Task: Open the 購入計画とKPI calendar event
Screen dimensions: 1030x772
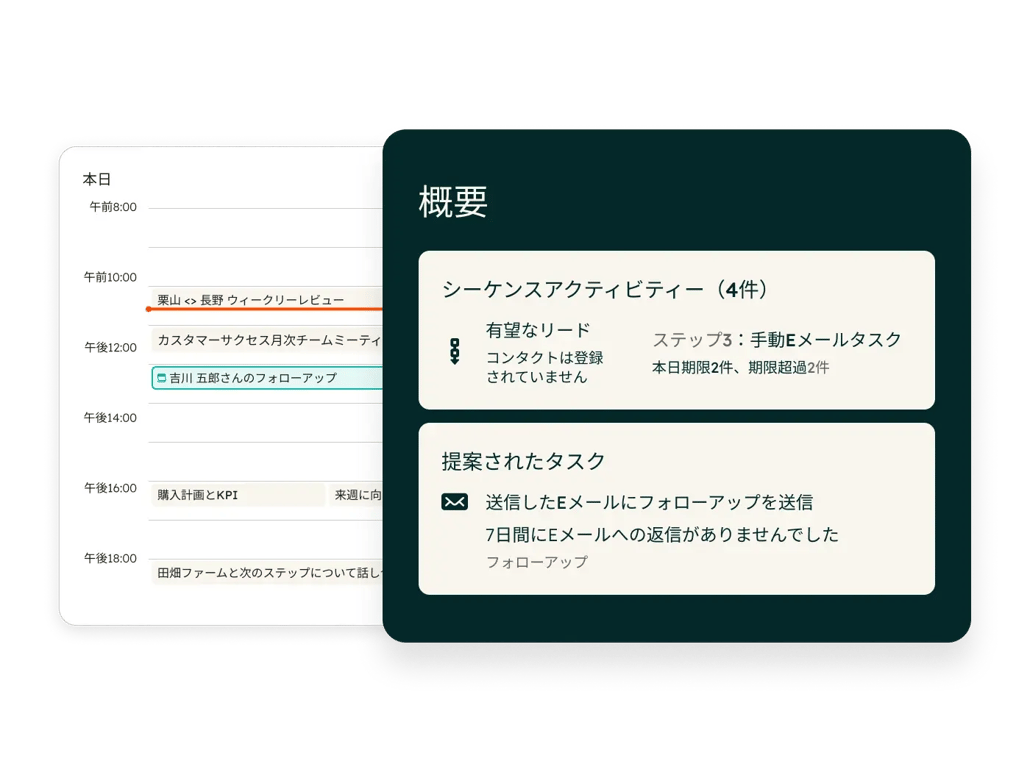Action: [x=237, y=495]
